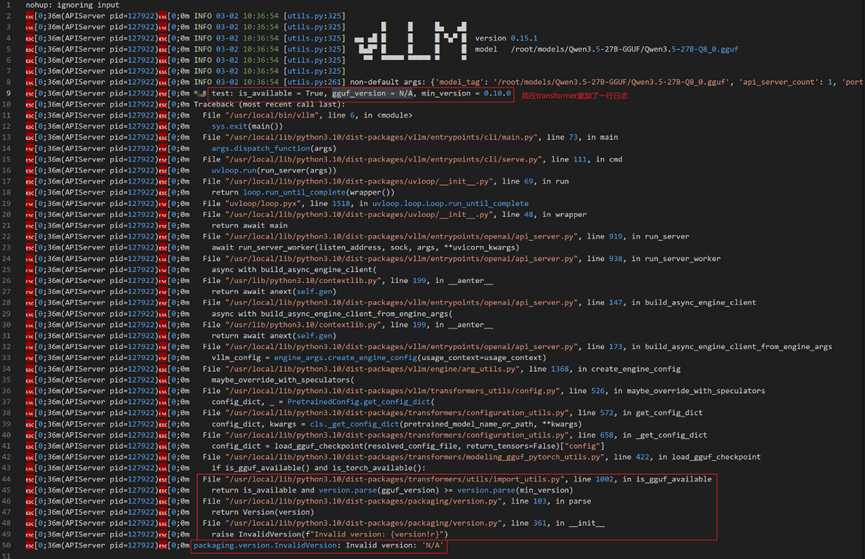Viewport: 865px width, 559px height.
Task: Open the Qwen3.5-27B-Q8_0.gguf model path beside the logo
Action: [624, 49]
